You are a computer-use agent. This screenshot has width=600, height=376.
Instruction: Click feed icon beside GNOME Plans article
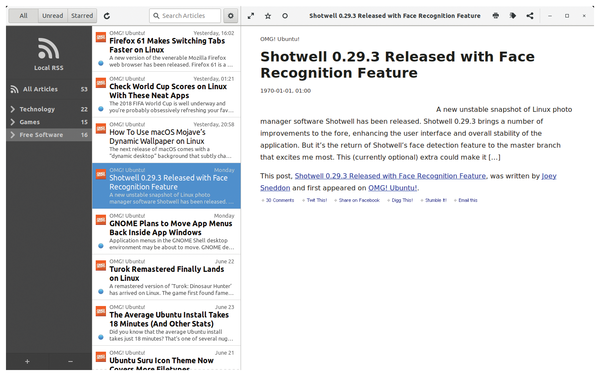pos(101,220)
